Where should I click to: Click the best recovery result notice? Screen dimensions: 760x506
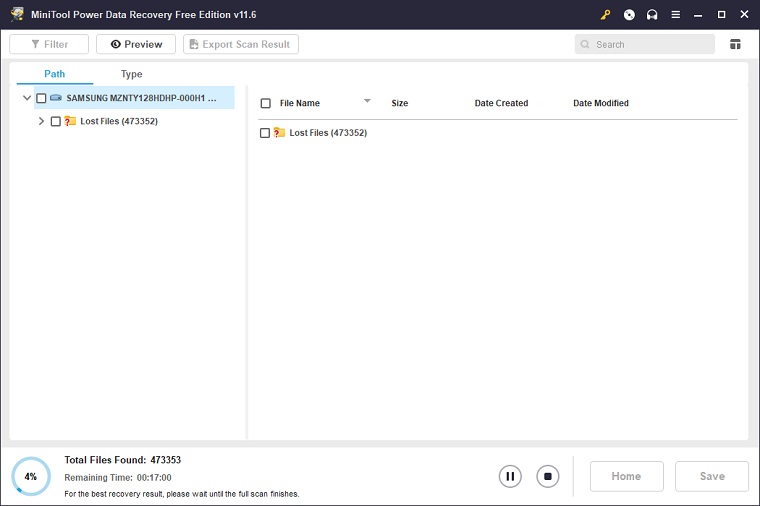[182, 494]
